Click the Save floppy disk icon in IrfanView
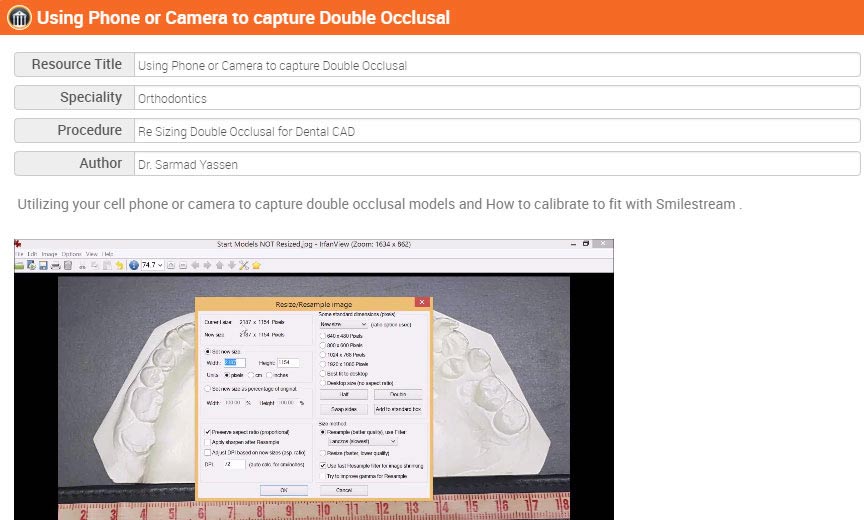Image resolution: width=864 pixels, height=520 pixels. 43,265
